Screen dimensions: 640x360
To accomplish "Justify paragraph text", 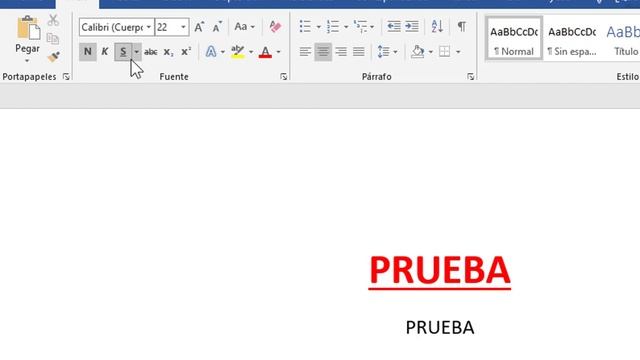I will [359, 52].
